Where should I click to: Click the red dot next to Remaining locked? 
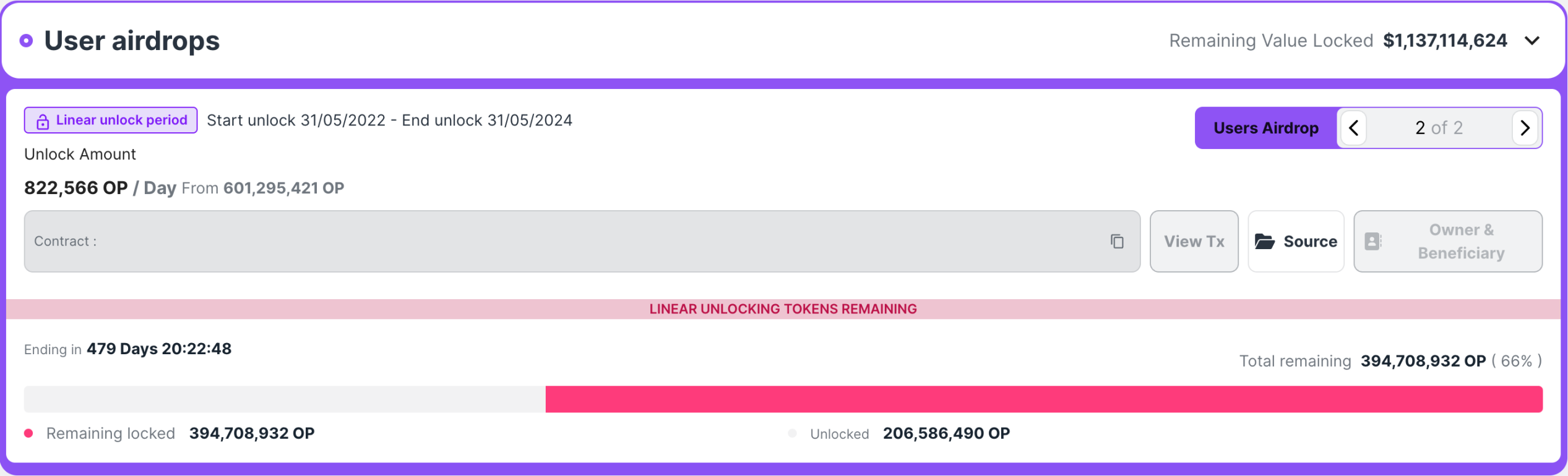coord(28,433)
